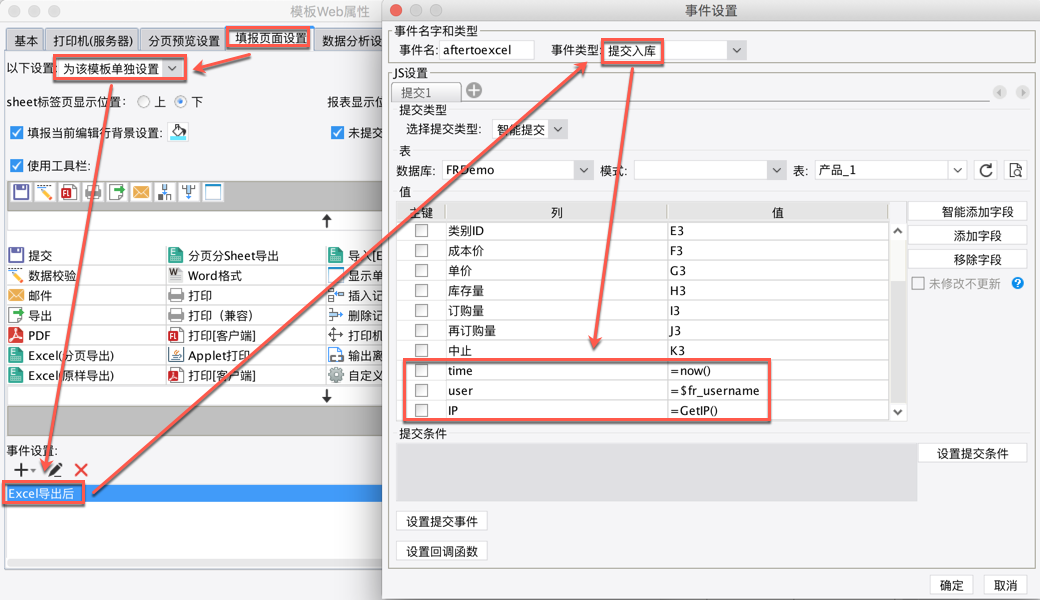Check the primary key box for 单价

pyautogui.click(x=421, y=270)
